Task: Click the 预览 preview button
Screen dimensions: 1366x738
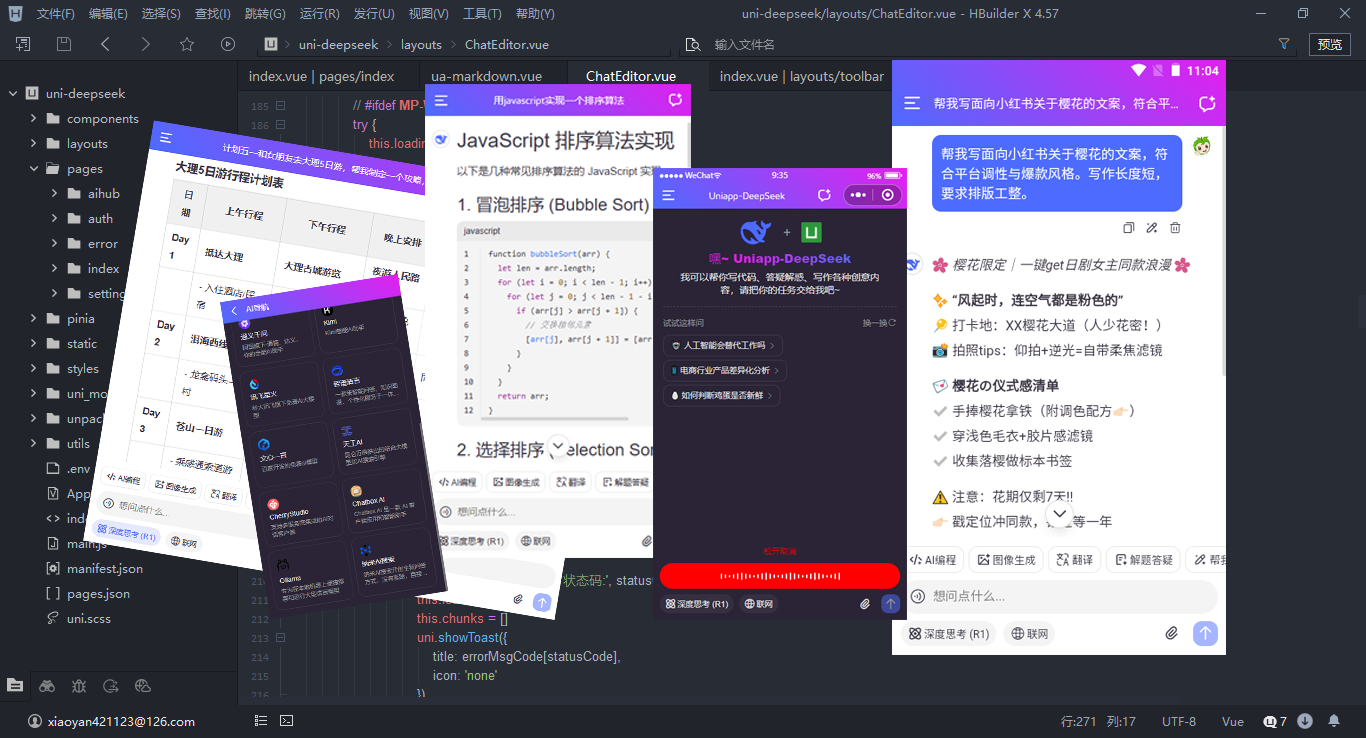Action: [1330, 44]
